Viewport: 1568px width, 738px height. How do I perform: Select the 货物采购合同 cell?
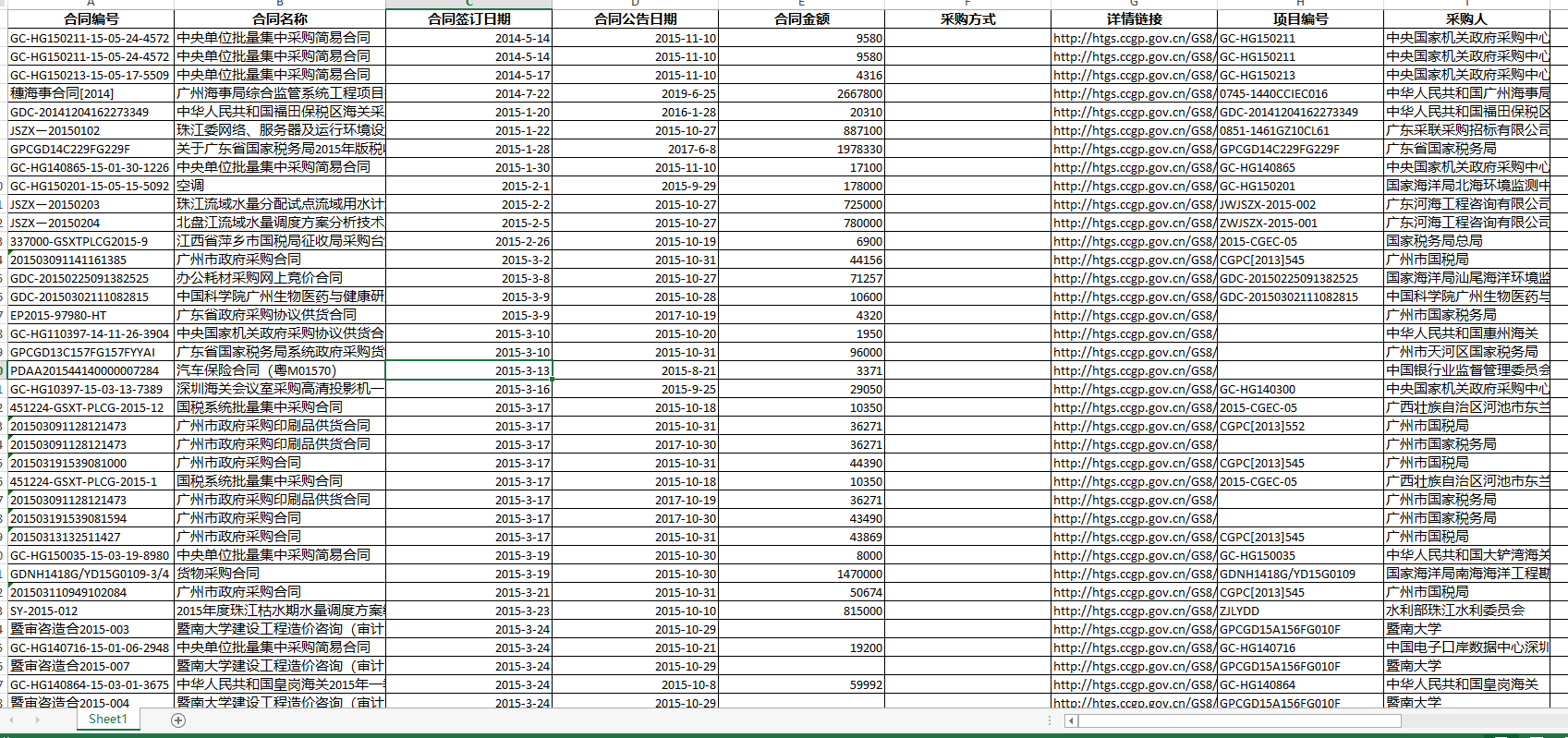click(280, 574)
